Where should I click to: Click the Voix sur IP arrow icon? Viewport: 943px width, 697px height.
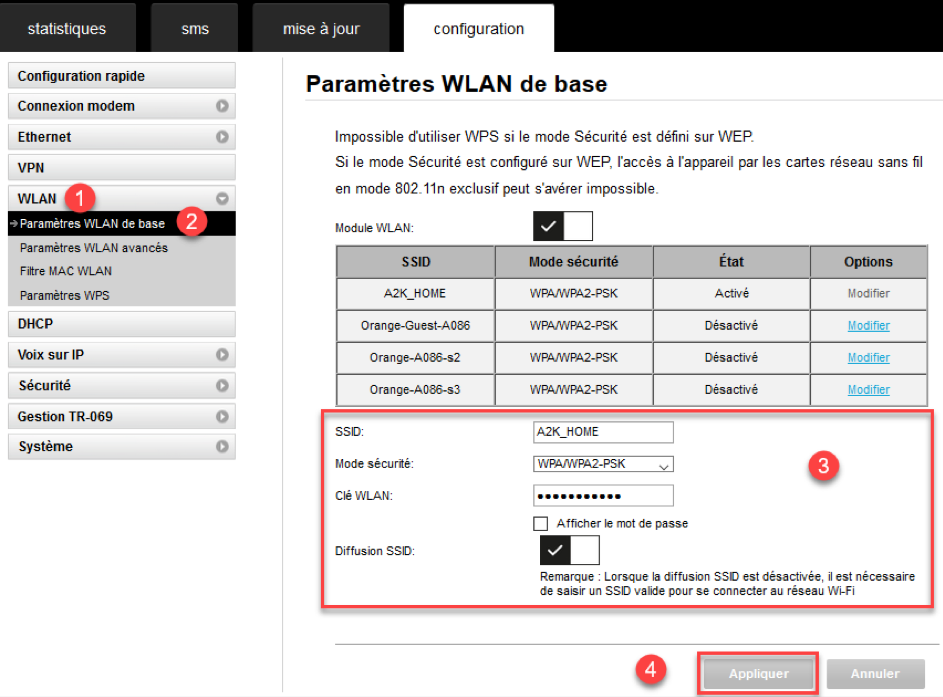tap(222, 355)
